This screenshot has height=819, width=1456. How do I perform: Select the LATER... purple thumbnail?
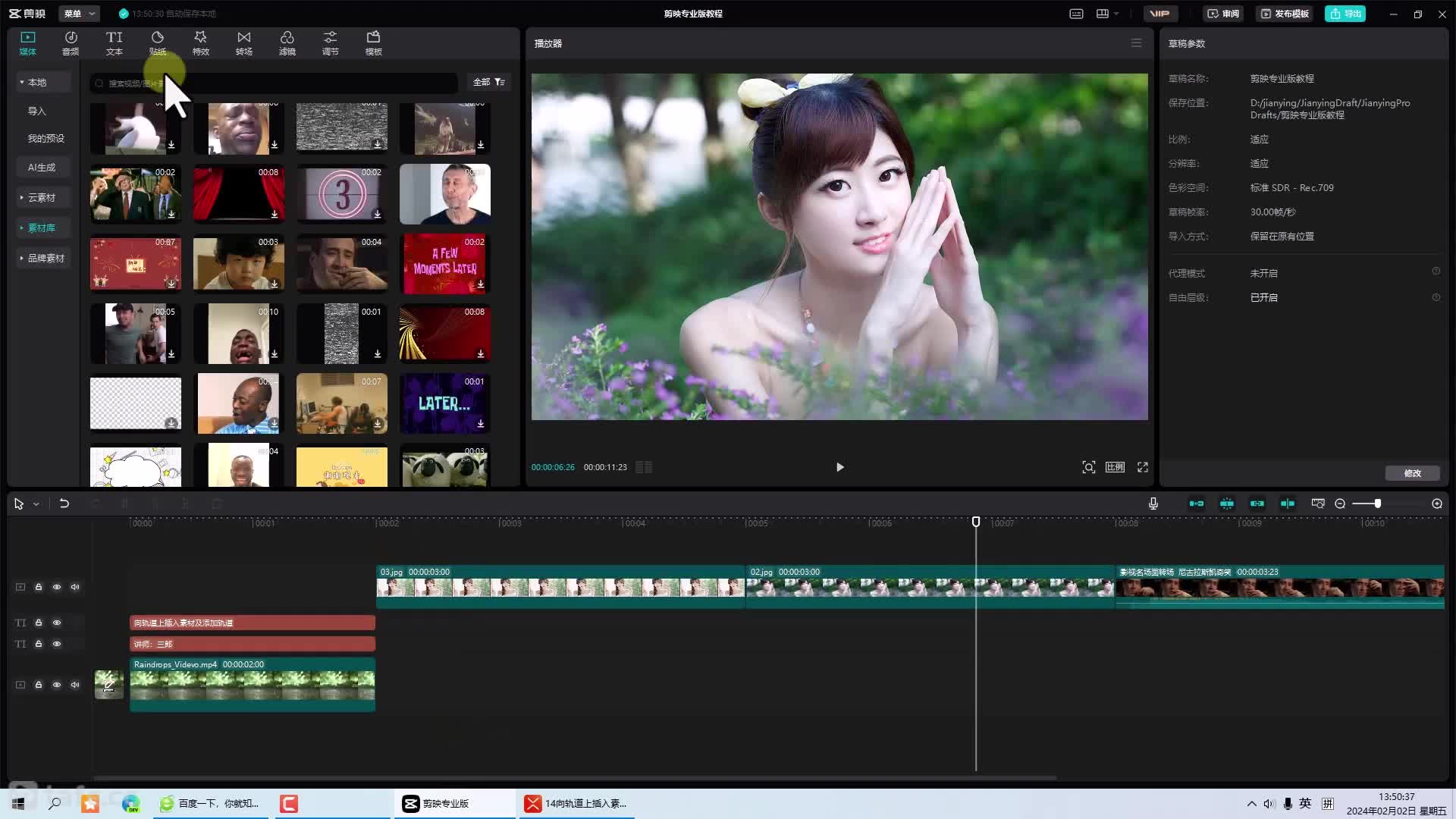click(x=445, y=403)
